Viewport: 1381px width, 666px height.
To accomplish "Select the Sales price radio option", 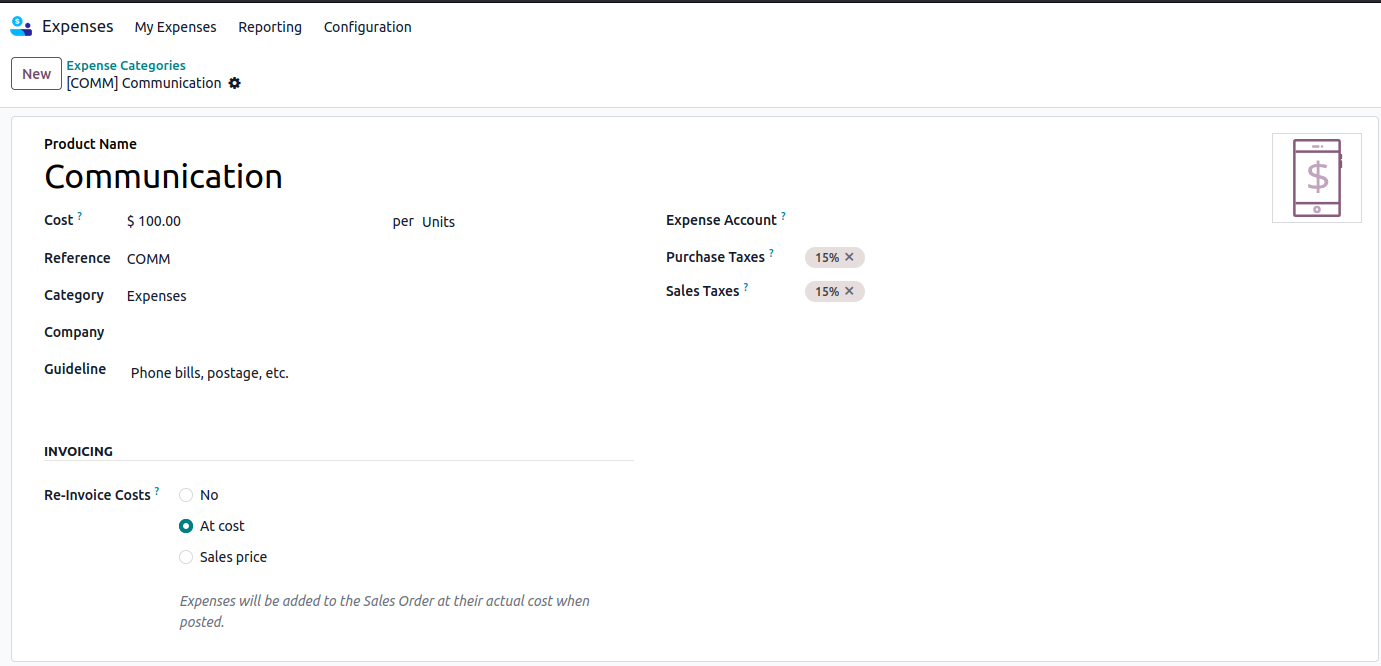I will point(186,557).
